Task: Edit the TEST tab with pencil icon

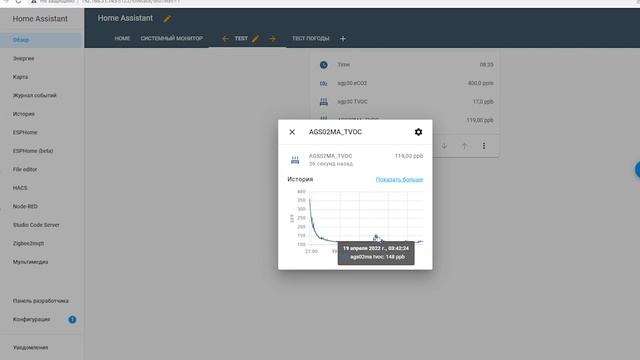Action: point(255,39)
